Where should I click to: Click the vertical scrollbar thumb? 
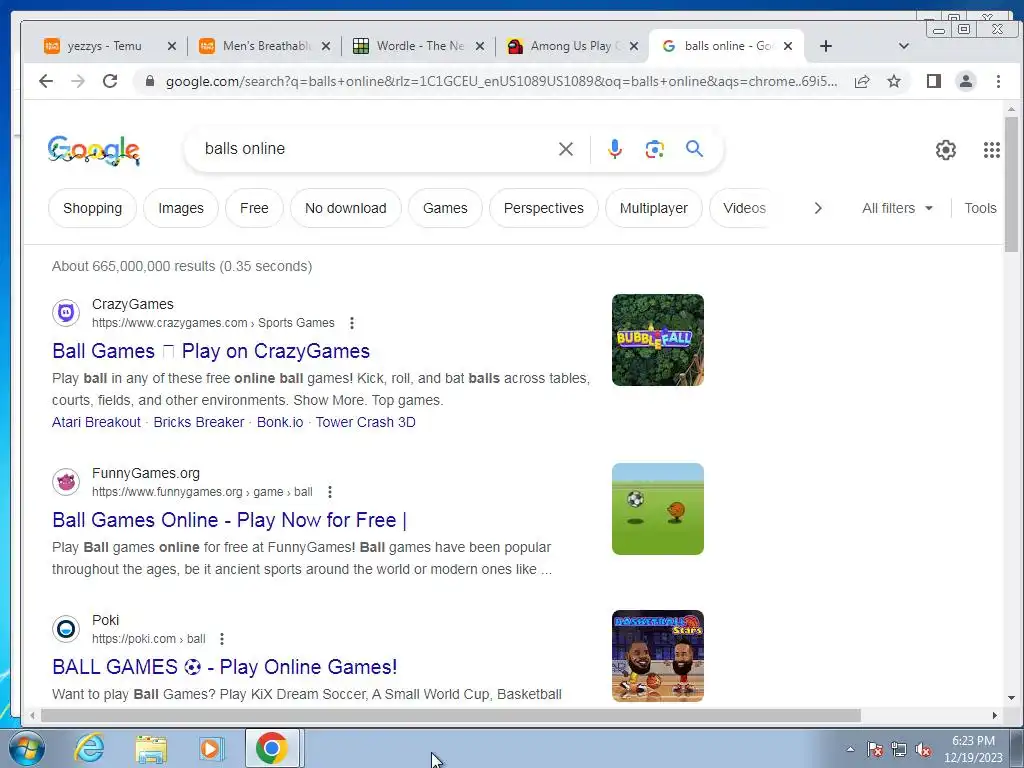1011,184
